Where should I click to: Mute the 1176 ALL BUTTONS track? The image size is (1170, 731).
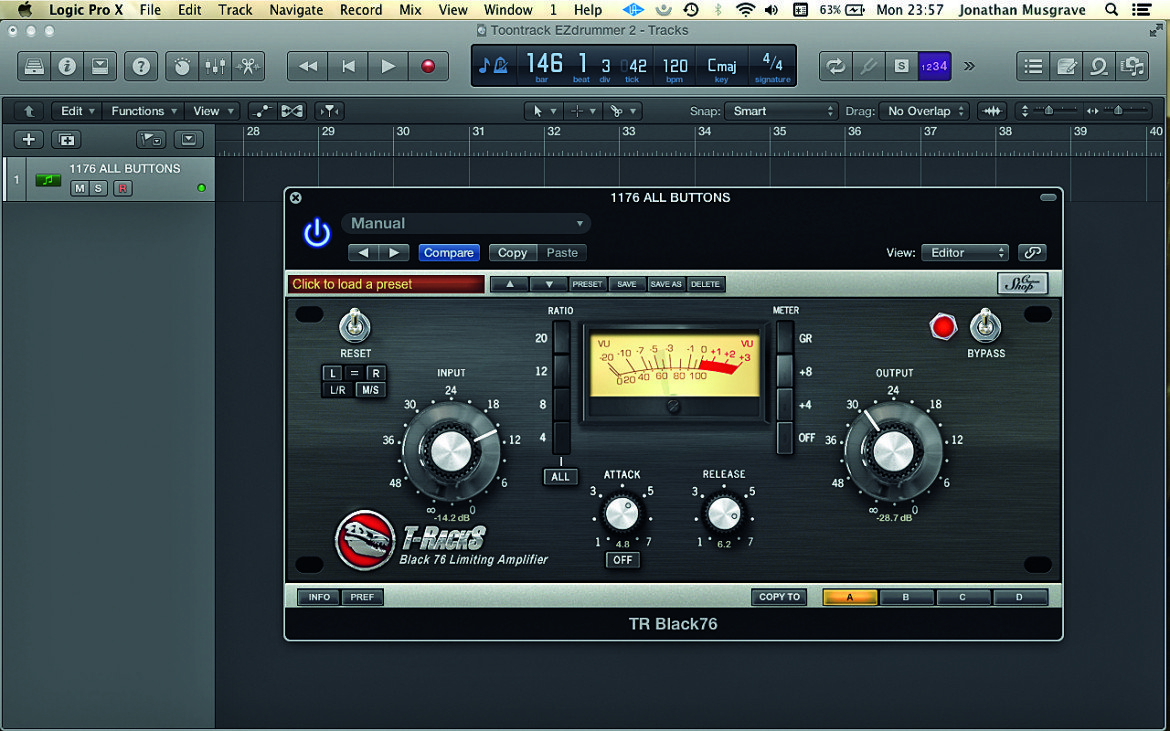tap(79, 188)
